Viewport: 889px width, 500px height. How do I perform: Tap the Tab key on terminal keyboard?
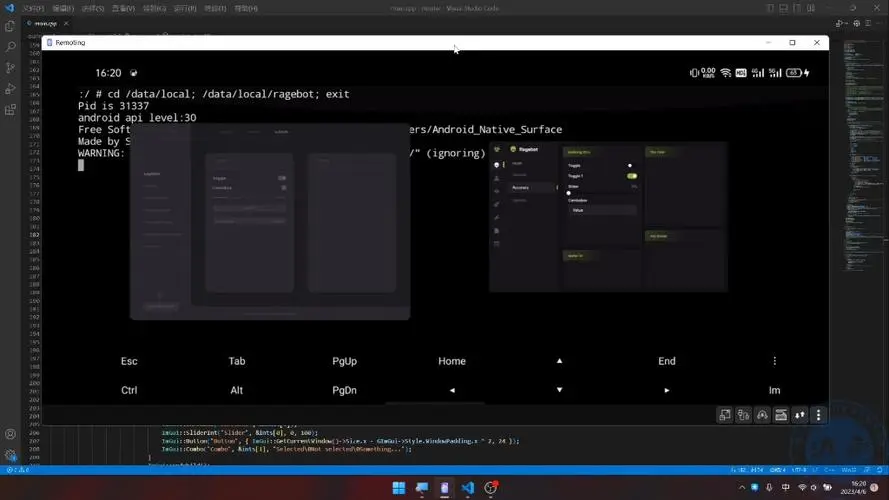(237, 361)
